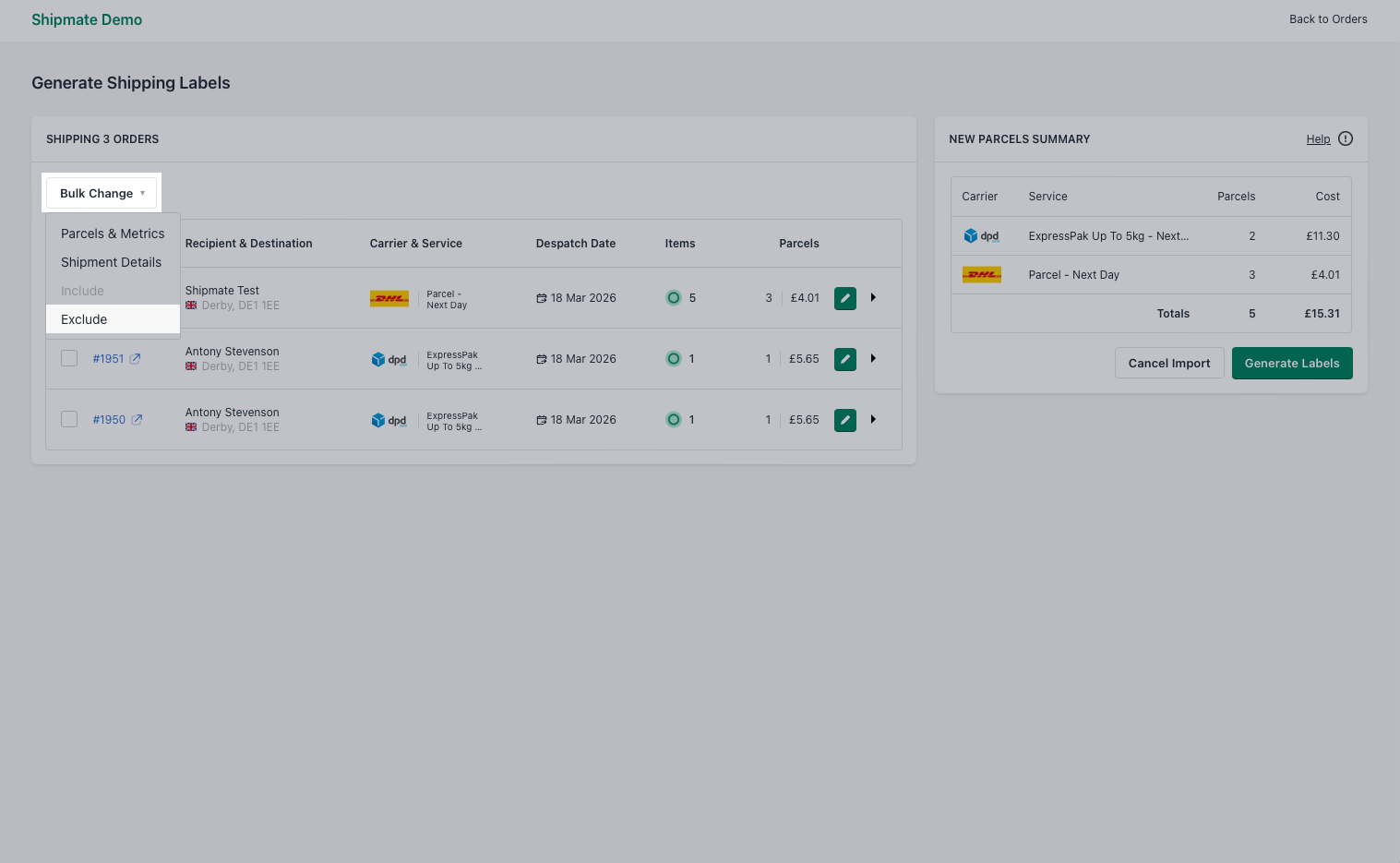Choose Parcels & Metrics from the menu
The width and height of the screenshot is (1400, 863).
point(113,234)
